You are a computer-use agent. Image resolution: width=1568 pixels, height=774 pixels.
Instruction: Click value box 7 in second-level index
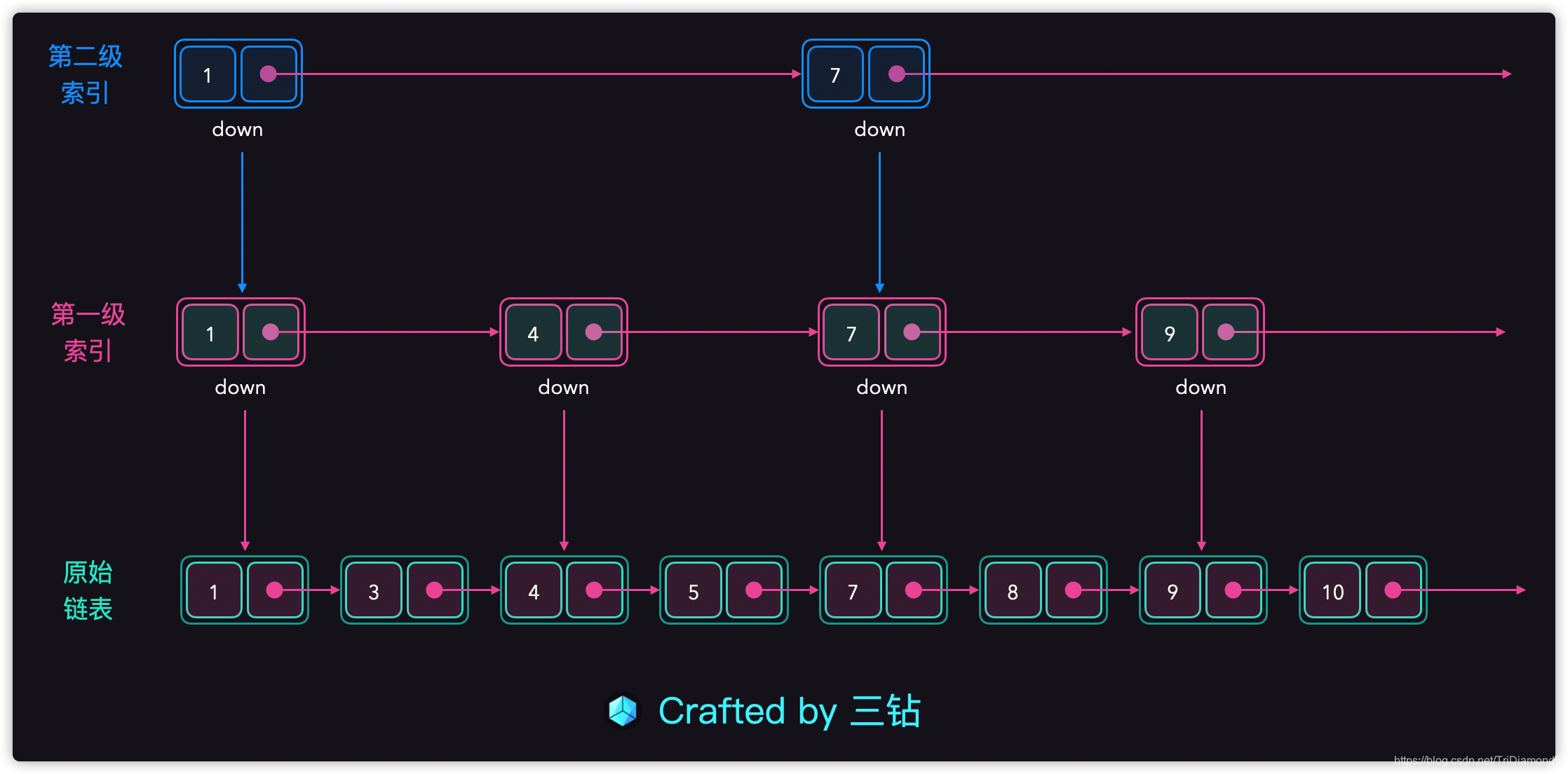(834, 74)
